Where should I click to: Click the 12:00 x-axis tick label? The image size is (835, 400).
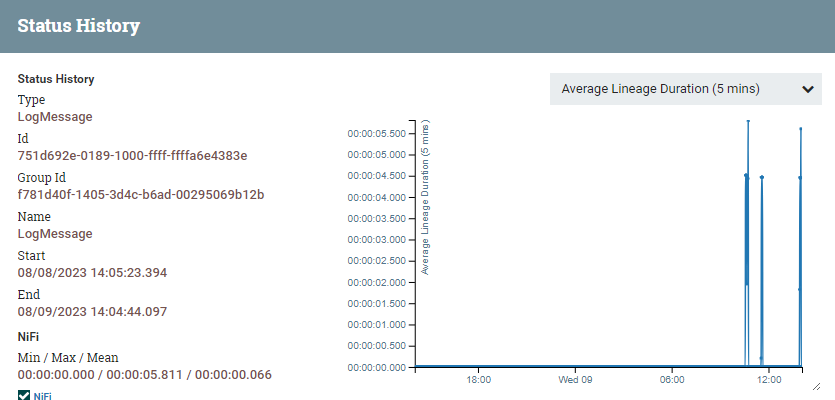tap(769, 380)
